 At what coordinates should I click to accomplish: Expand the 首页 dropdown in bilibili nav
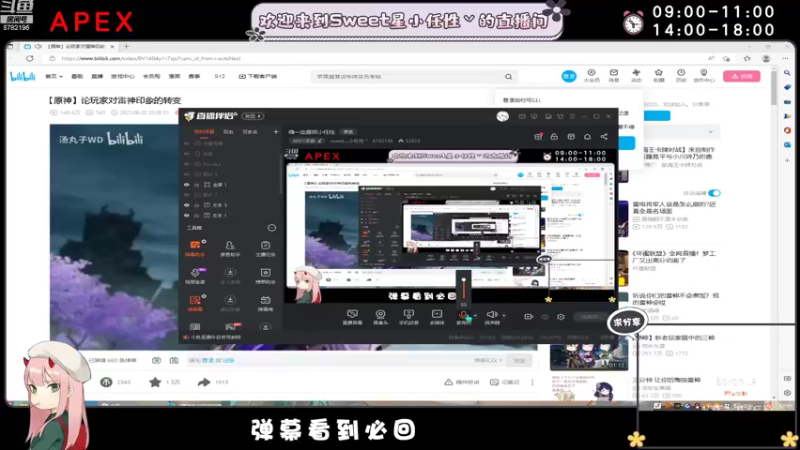coord(54,77)
